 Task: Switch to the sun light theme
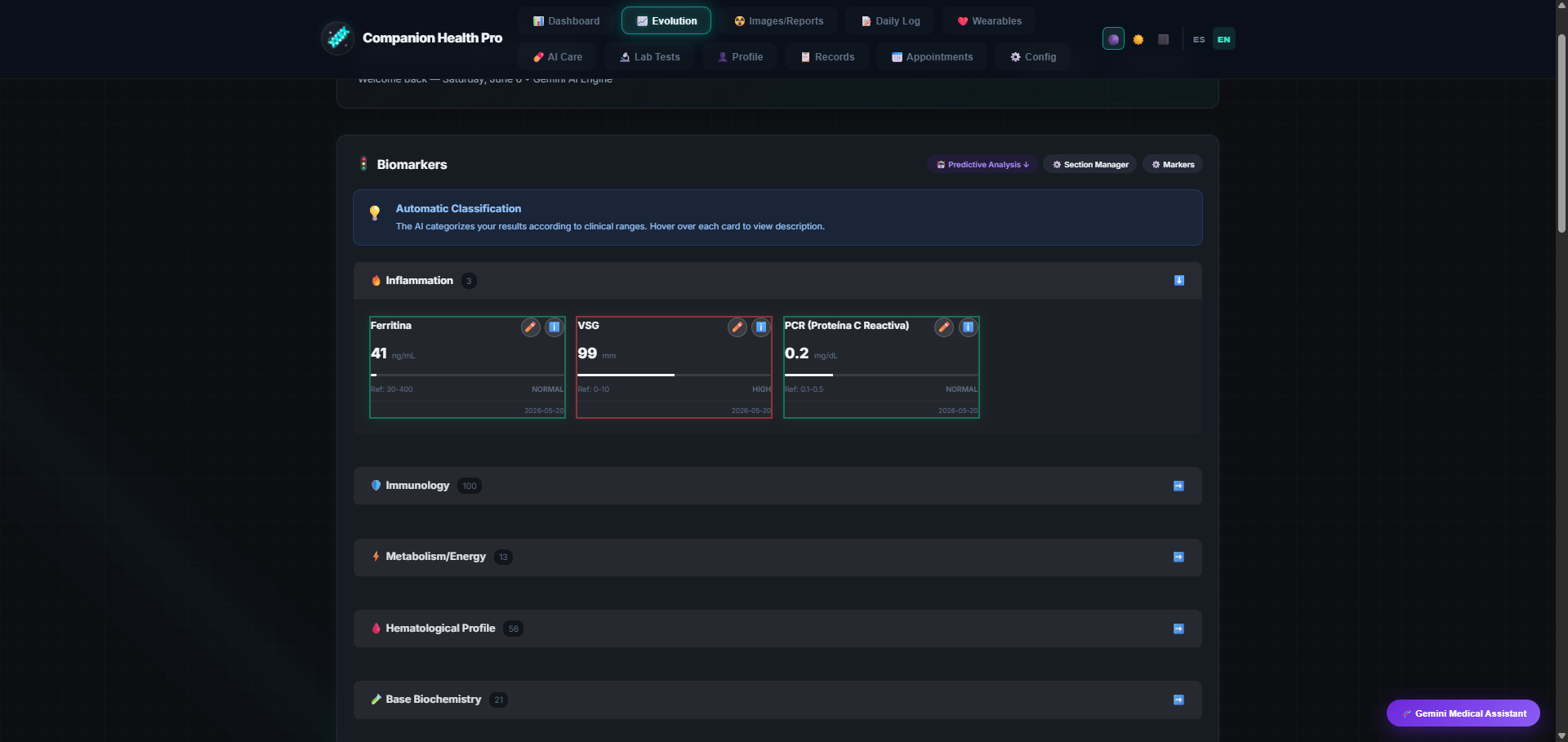point(1138,39)
